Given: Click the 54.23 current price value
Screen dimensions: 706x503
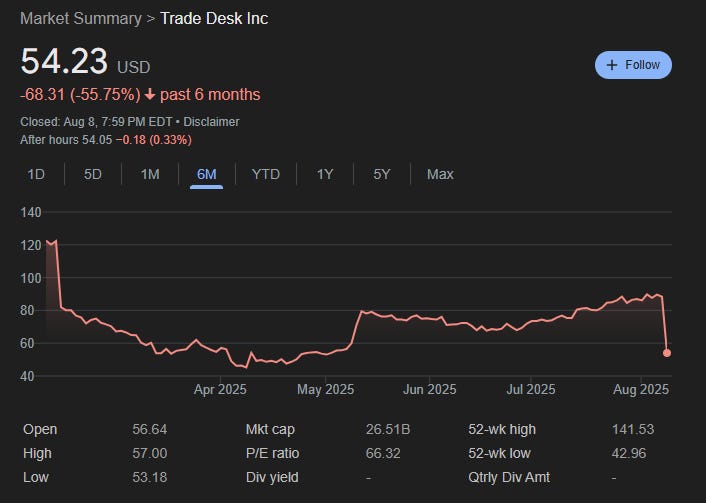Looking at the screenshot, I should 64,61.
